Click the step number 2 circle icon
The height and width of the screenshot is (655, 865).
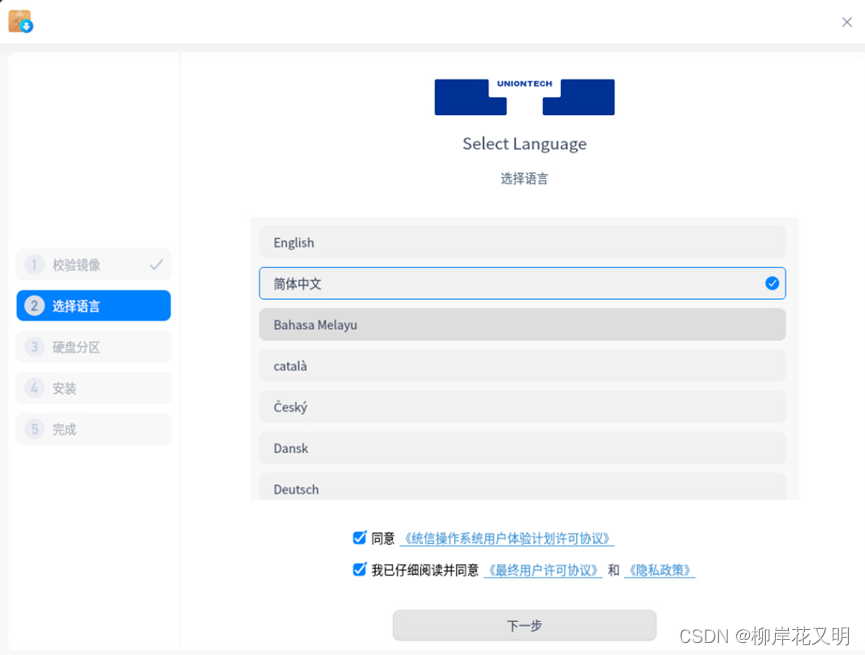point(34,306)
